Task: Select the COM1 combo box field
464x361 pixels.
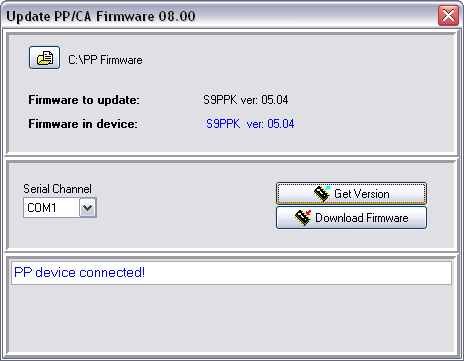Action: [60, 208]
